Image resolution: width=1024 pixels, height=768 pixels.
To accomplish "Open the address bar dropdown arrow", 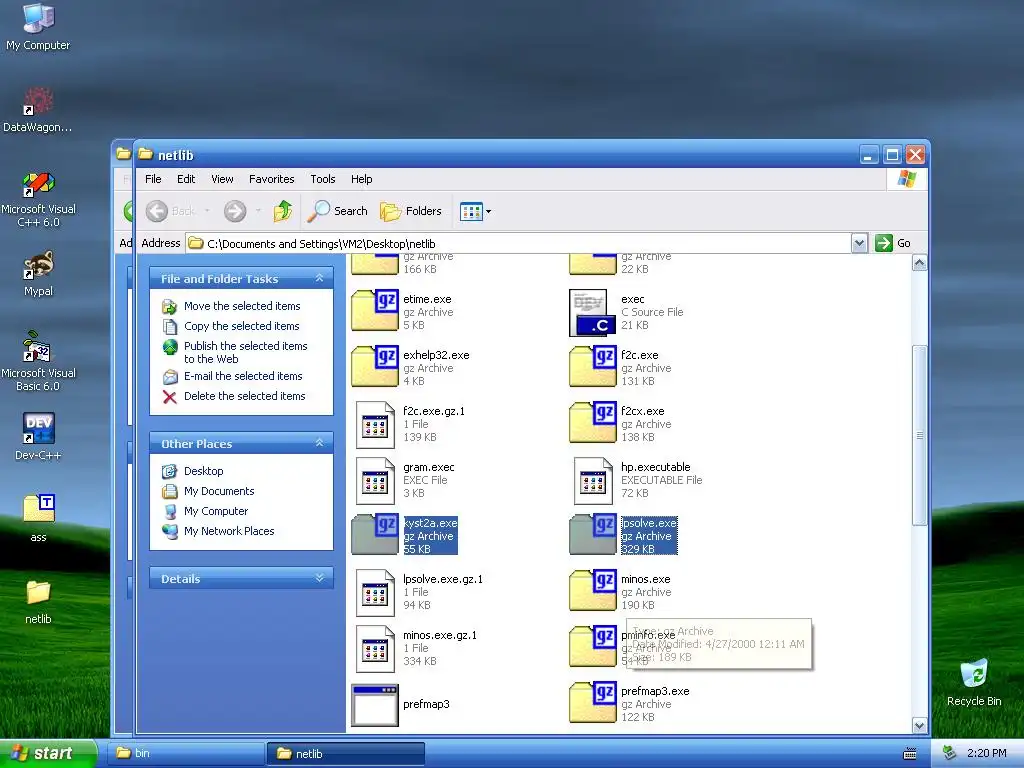I will coord(859,243).
